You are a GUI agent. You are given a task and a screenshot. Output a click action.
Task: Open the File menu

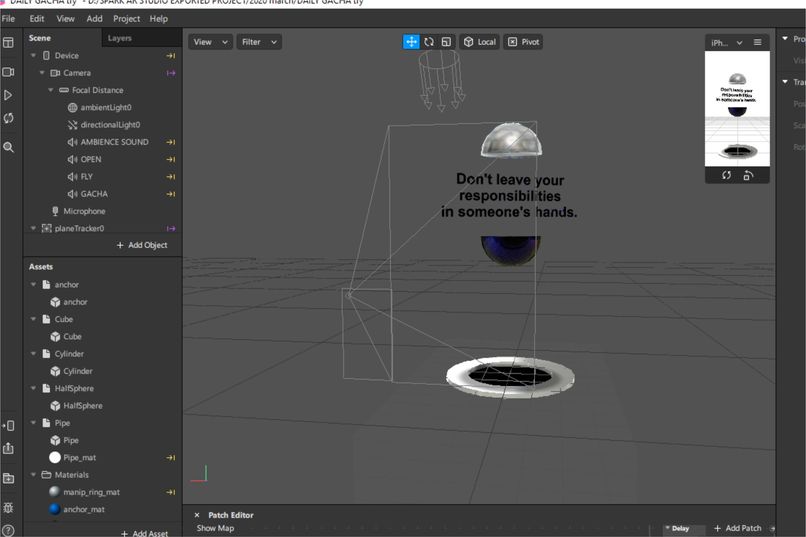pyautogui.click(x=8, y=18)
